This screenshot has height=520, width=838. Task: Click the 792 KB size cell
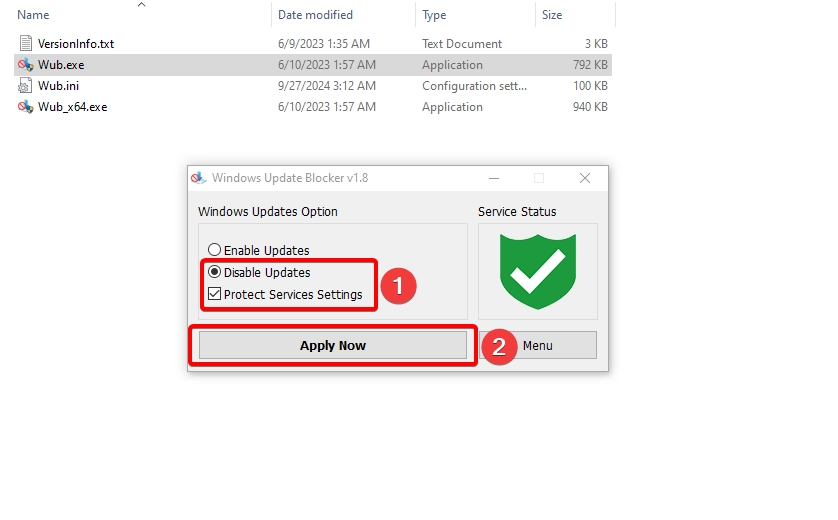click(590, 65)
